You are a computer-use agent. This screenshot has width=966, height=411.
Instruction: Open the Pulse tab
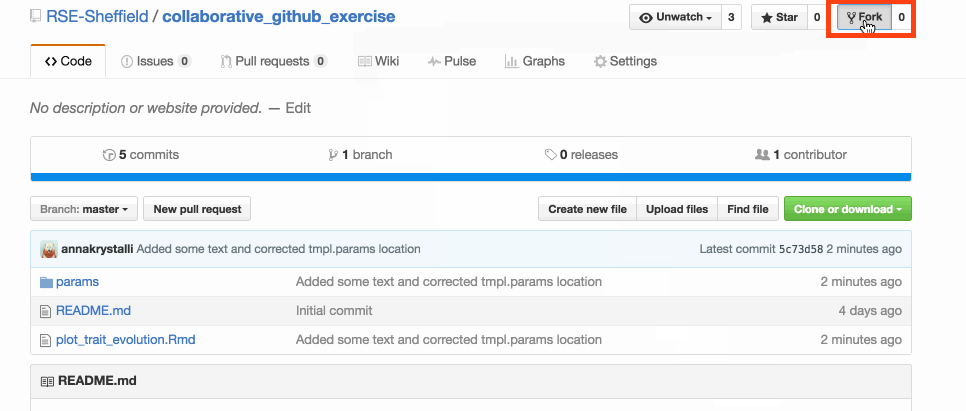(452, 61)
